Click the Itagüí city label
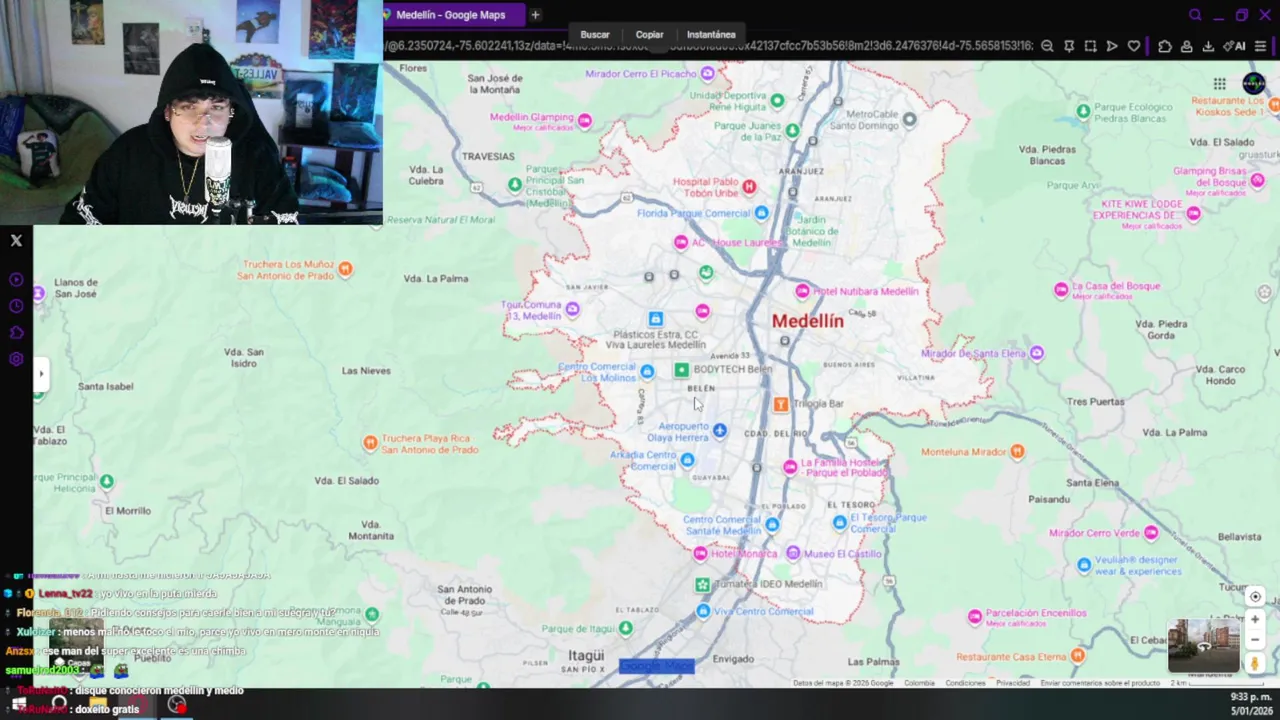Screen dimensions: 1280x720 pyautogui.click(x=586, y=656)
